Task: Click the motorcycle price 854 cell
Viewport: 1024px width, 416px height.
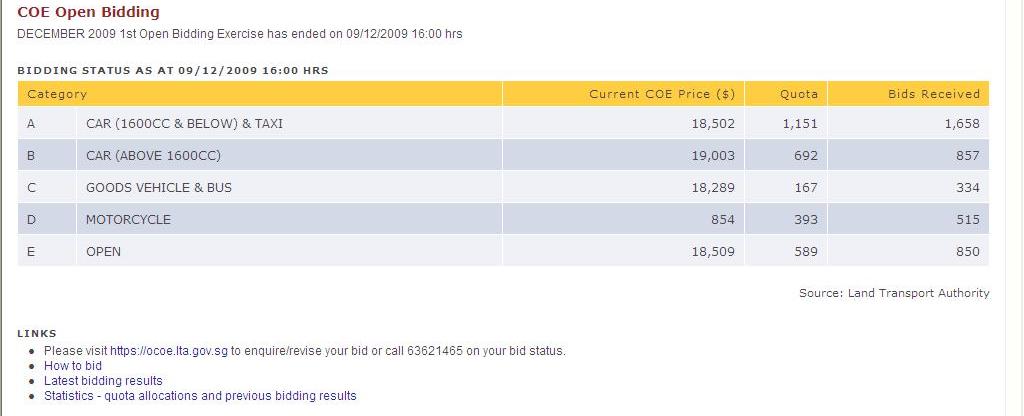Action: click(x=624, y=219)
